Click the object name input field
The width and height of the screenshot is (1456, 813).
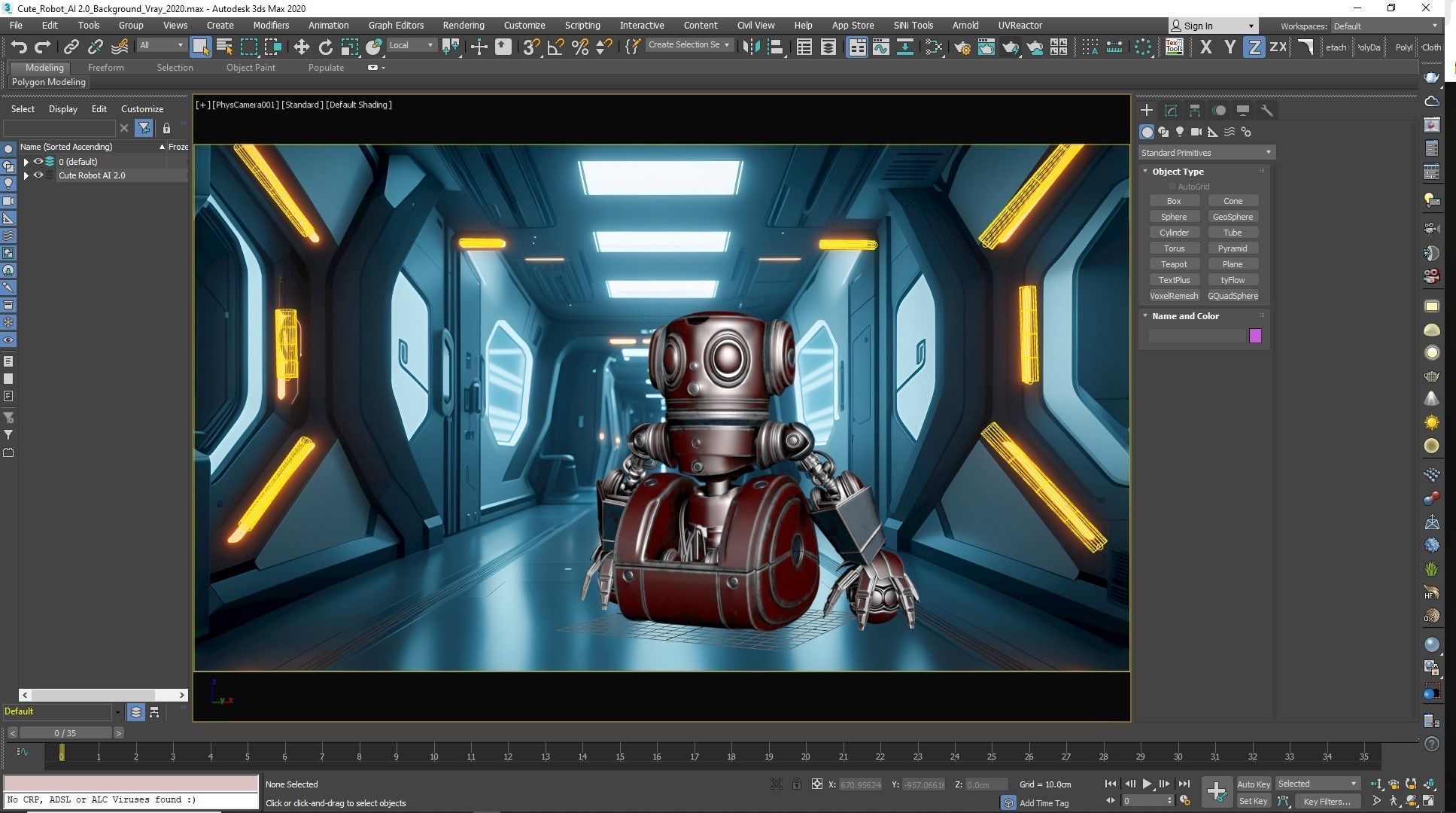coord(1196,336)
